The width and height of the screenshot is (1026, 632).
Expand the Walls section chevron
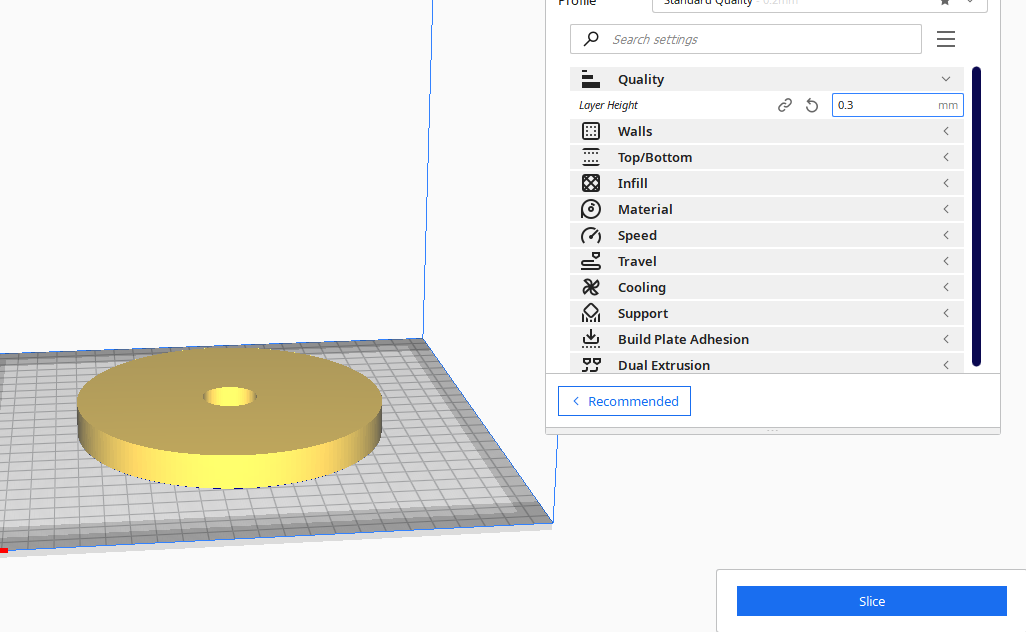point(946,132)
